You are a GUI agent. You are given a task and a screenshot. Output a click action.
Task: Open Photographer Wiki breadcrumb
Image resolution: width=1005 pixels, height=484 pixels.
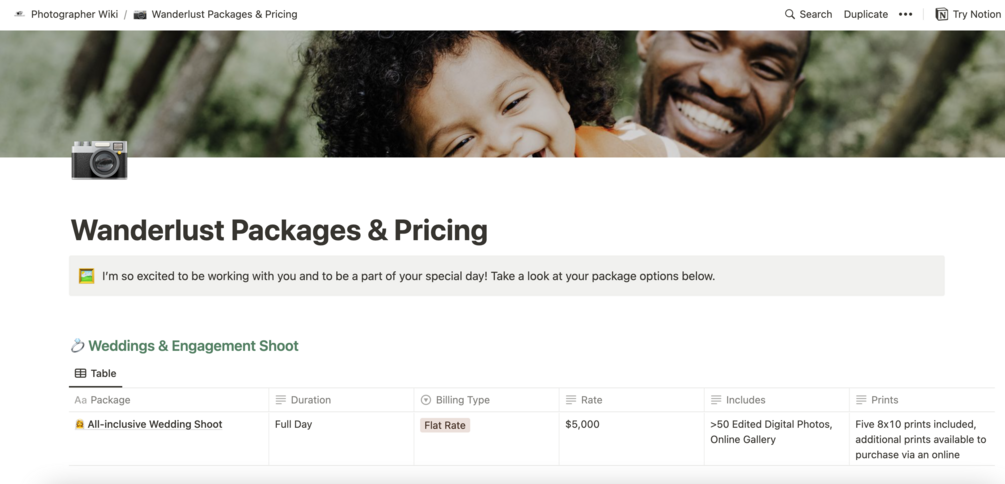point(74,14)
